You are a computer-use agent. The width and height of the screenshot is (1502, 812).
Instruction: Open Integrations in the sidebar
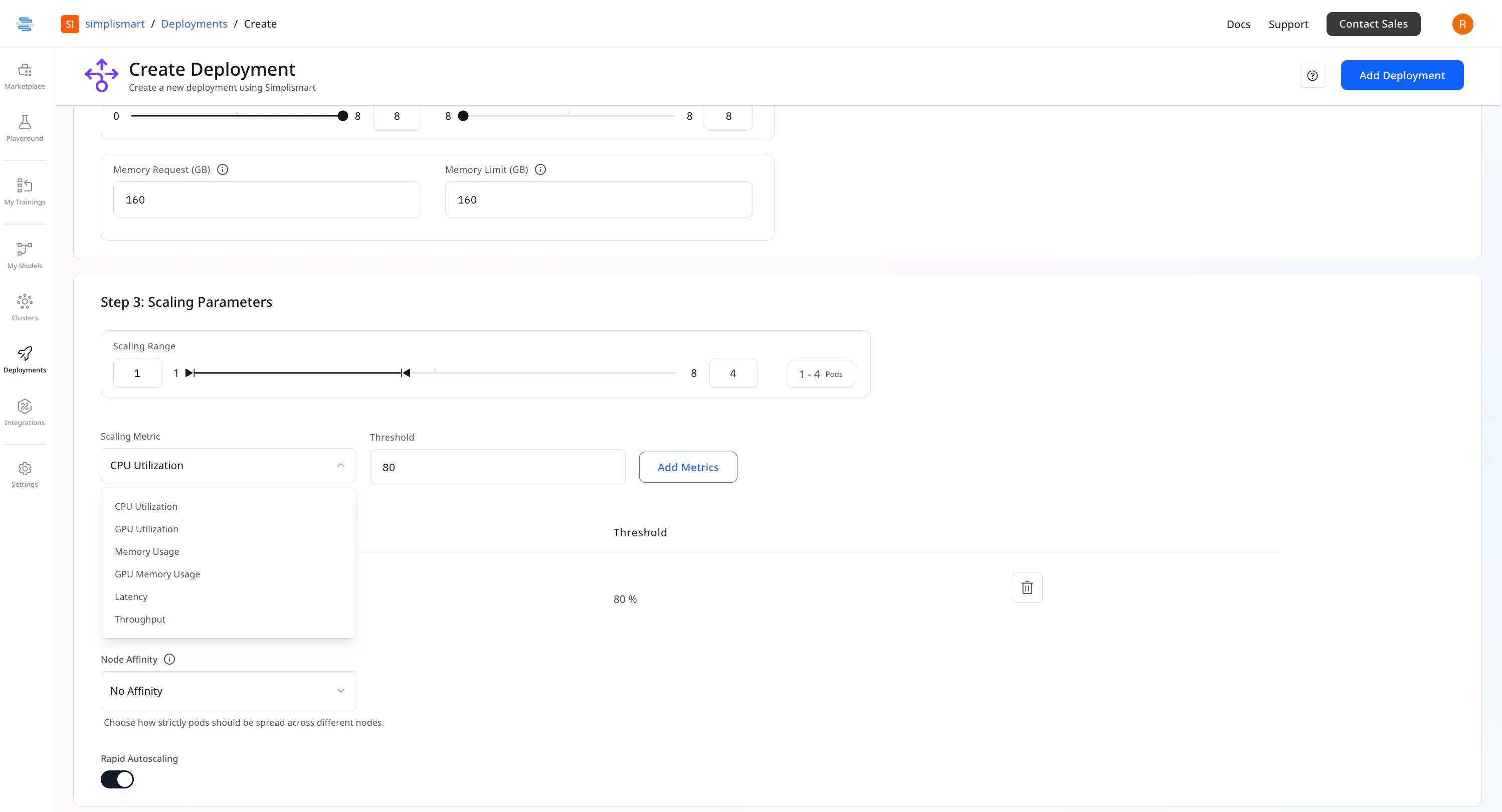click(x=25, y=412)
